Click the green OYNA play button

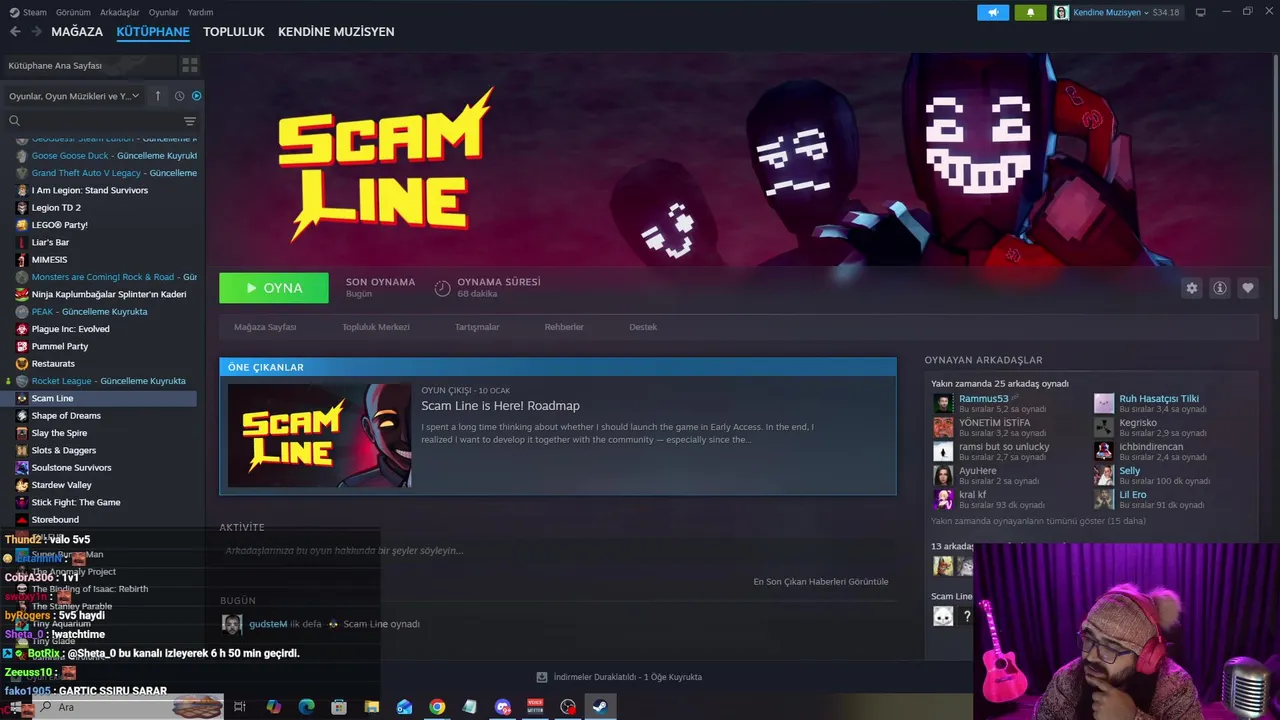point(274,288)
